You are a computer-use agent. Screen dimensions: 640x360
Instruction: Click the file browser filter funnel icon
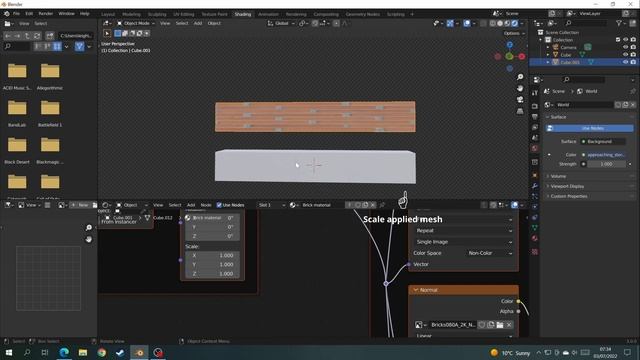tap(80, 47)
